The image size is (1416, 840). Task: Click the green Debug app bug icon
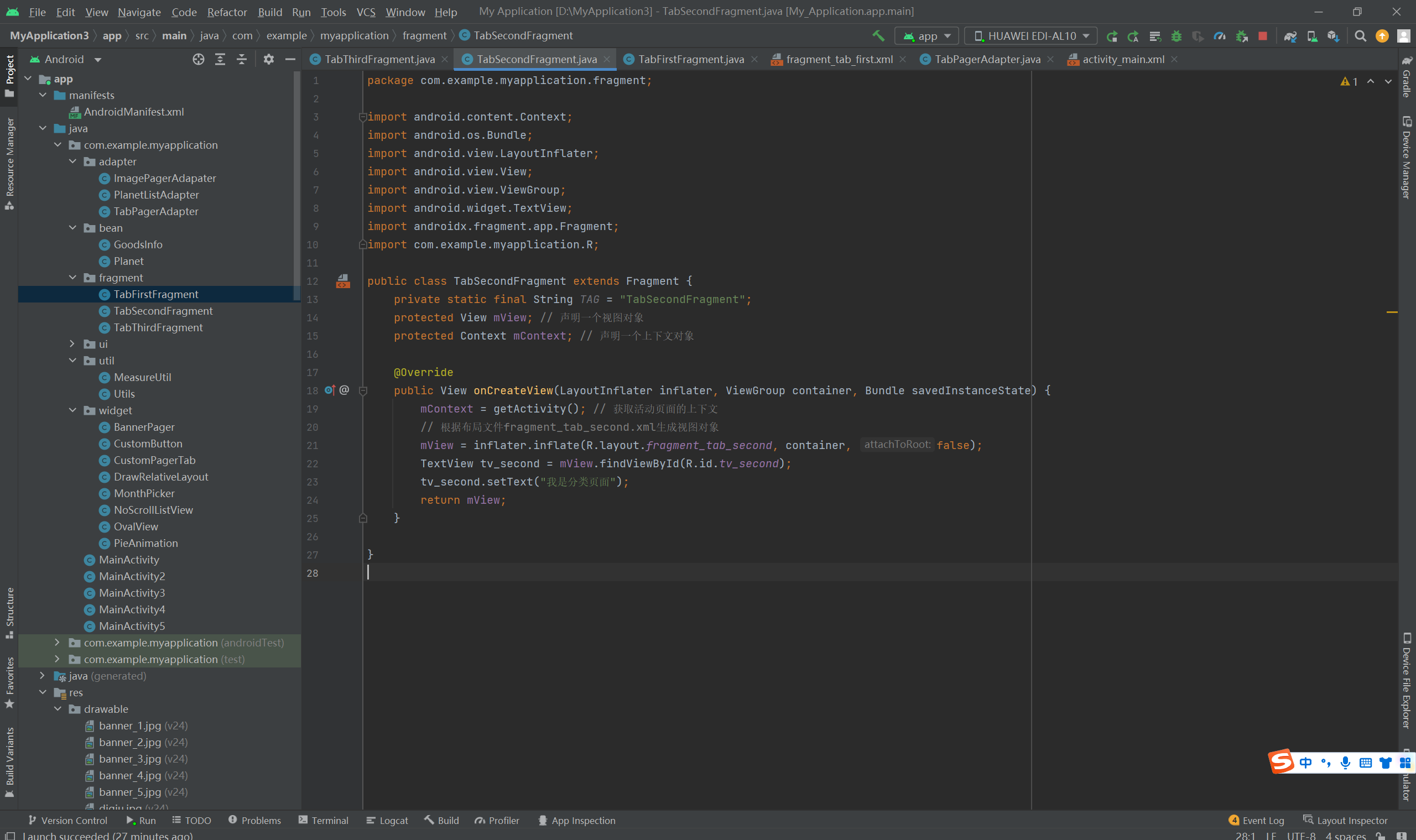coord(1176,35)
